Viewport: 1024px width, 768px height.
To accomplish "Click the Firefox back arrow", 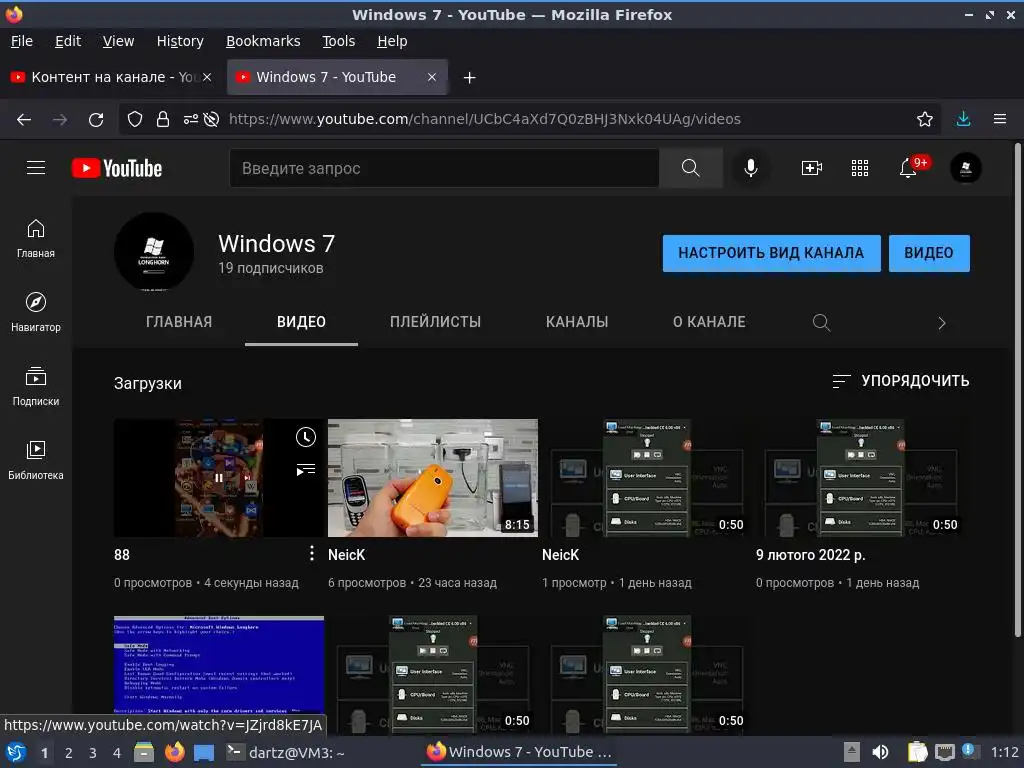I will tap(24, 119).
